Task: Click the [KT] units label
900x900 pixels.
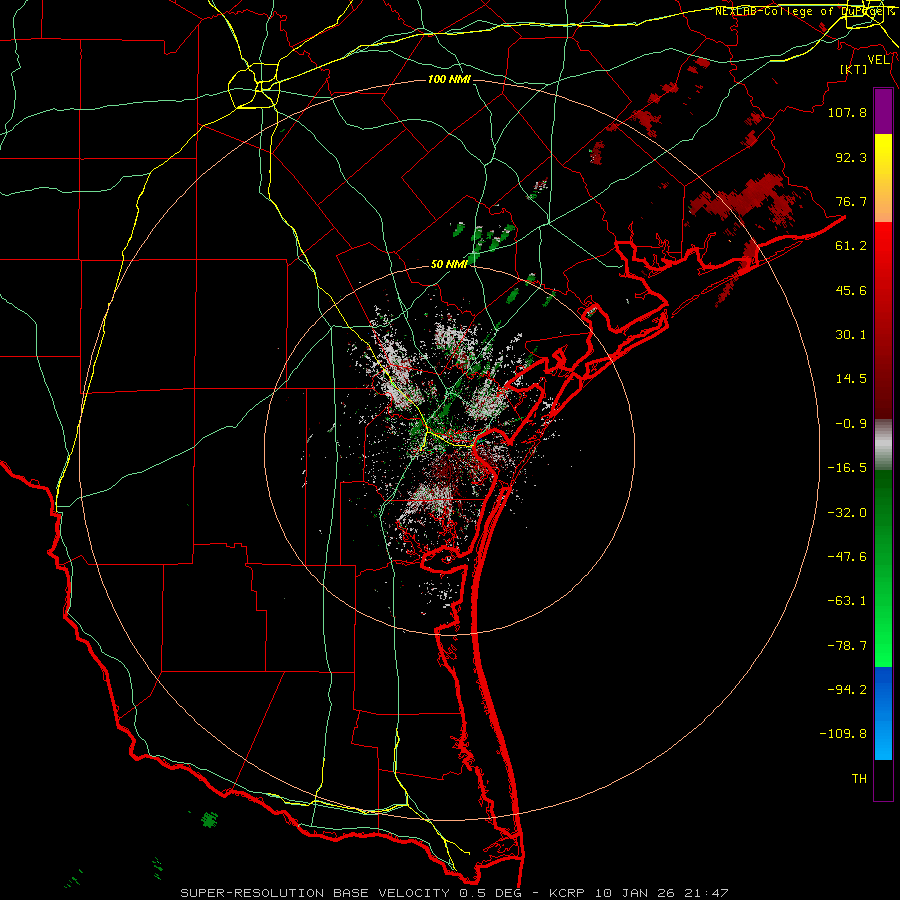Action: 854,69
